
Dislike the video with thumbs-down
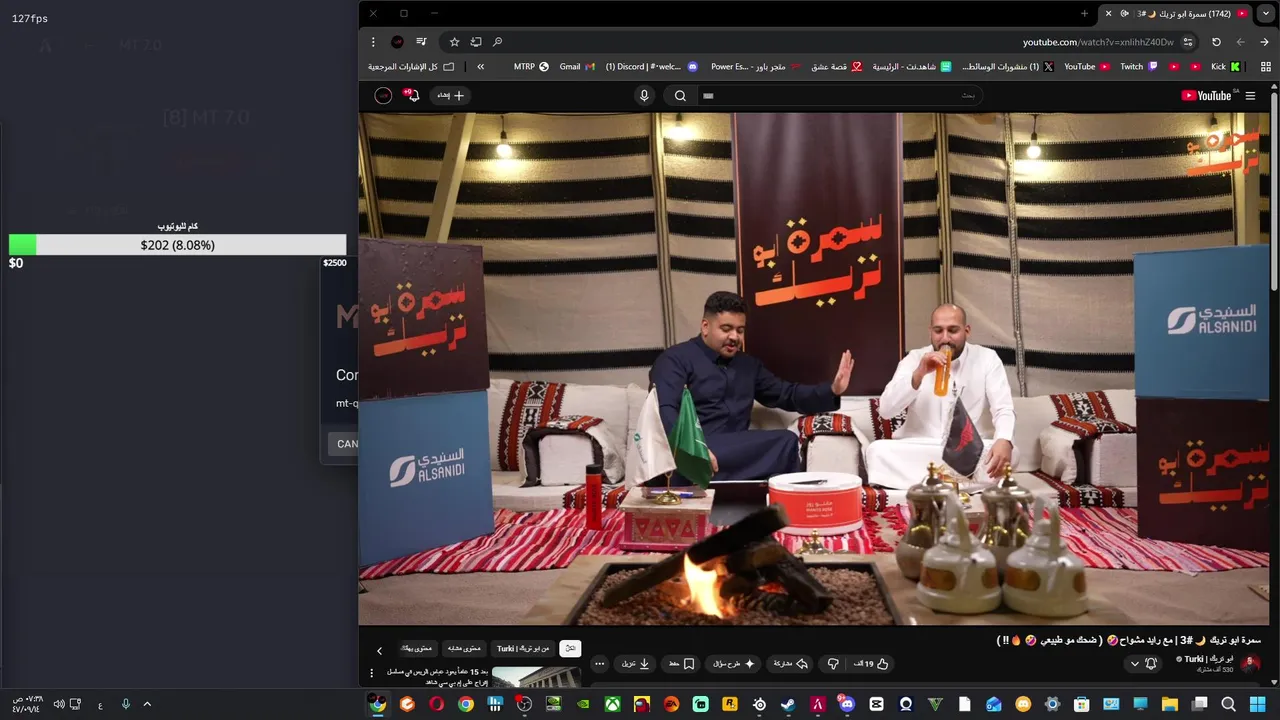832,664
